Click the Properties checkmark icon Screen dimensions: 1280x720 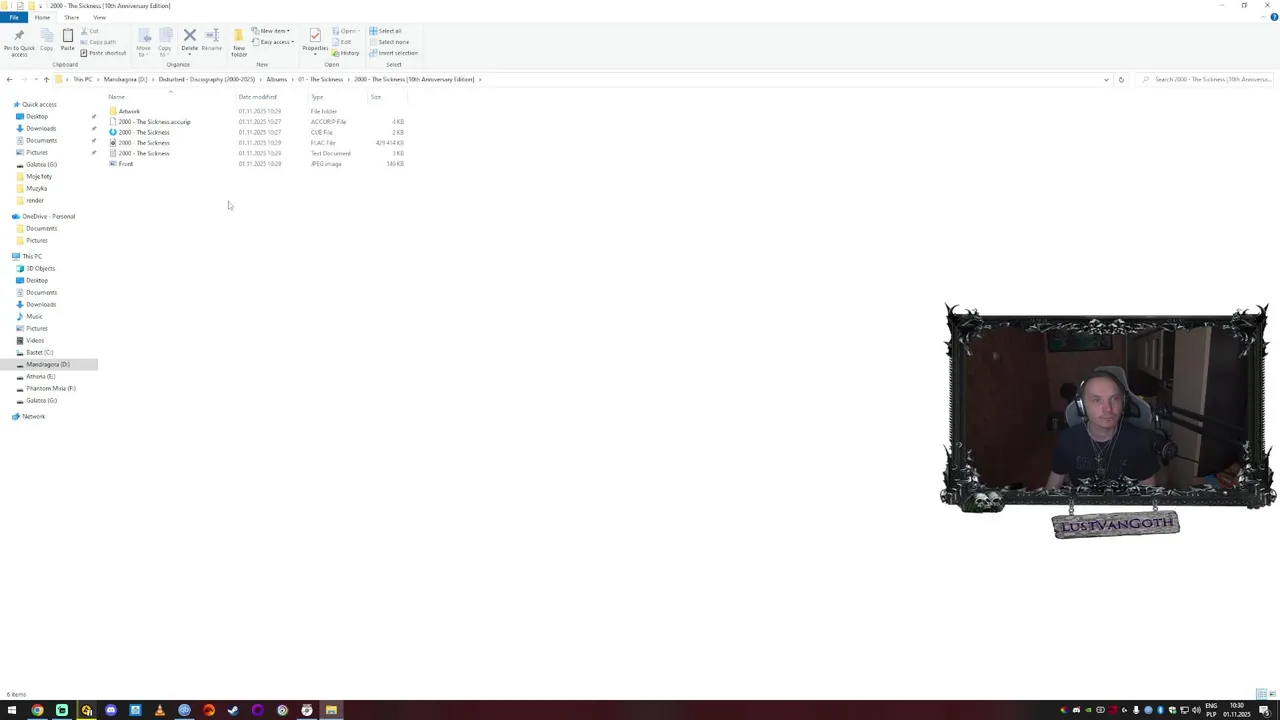pos(315,36)
